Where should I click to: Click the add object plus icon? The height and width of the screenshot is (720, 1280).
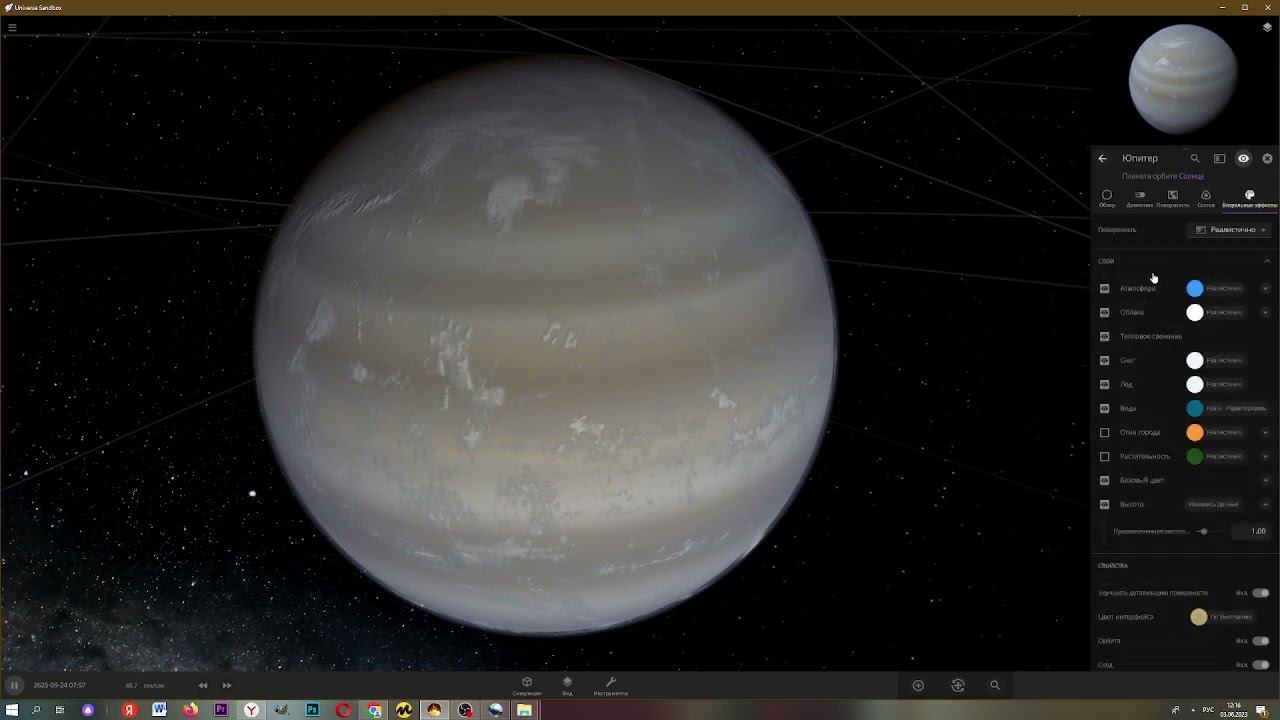(918, 685)
